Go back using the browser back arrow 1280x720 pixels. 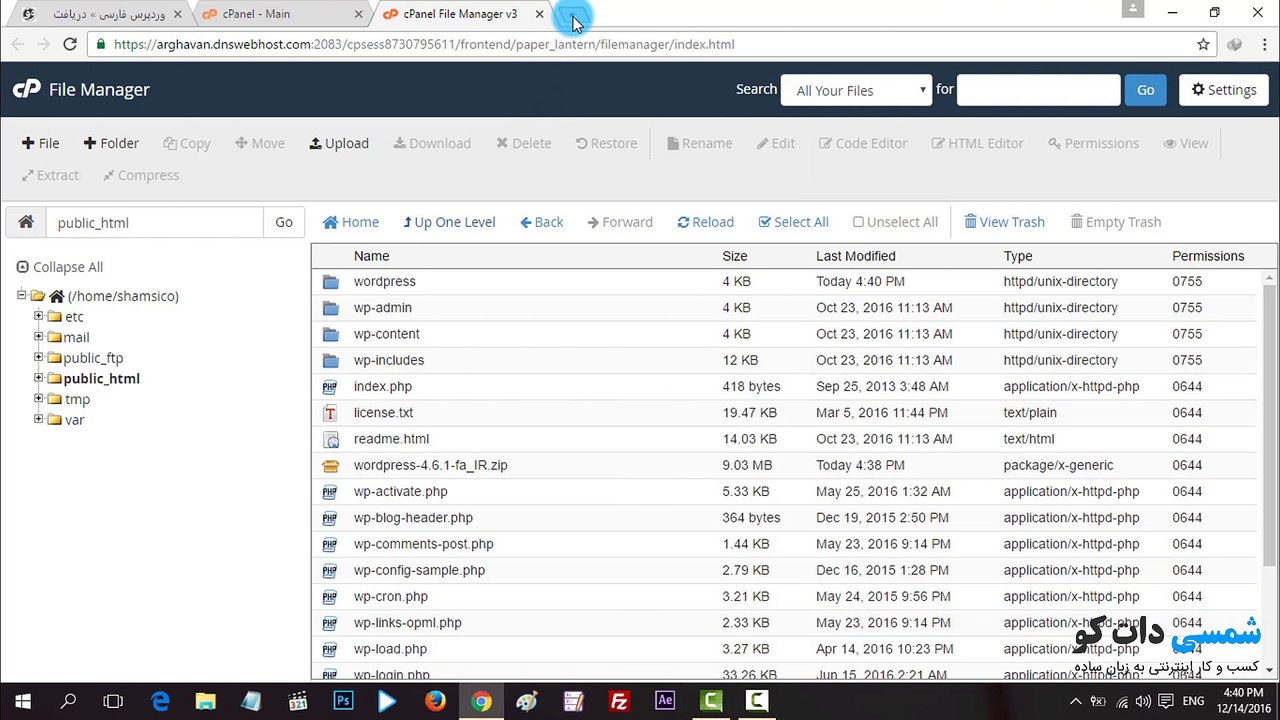point(16,44)
